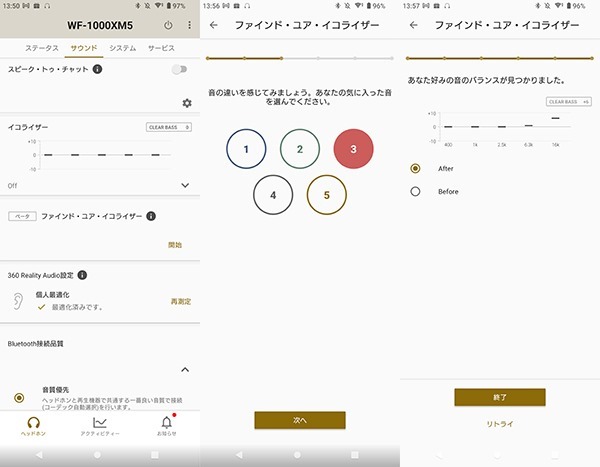This screenshot has width=600, height=467.
Task: Tap the WF-1000XM5 device title
Action: pyautogui.click(x=100, y=26)
